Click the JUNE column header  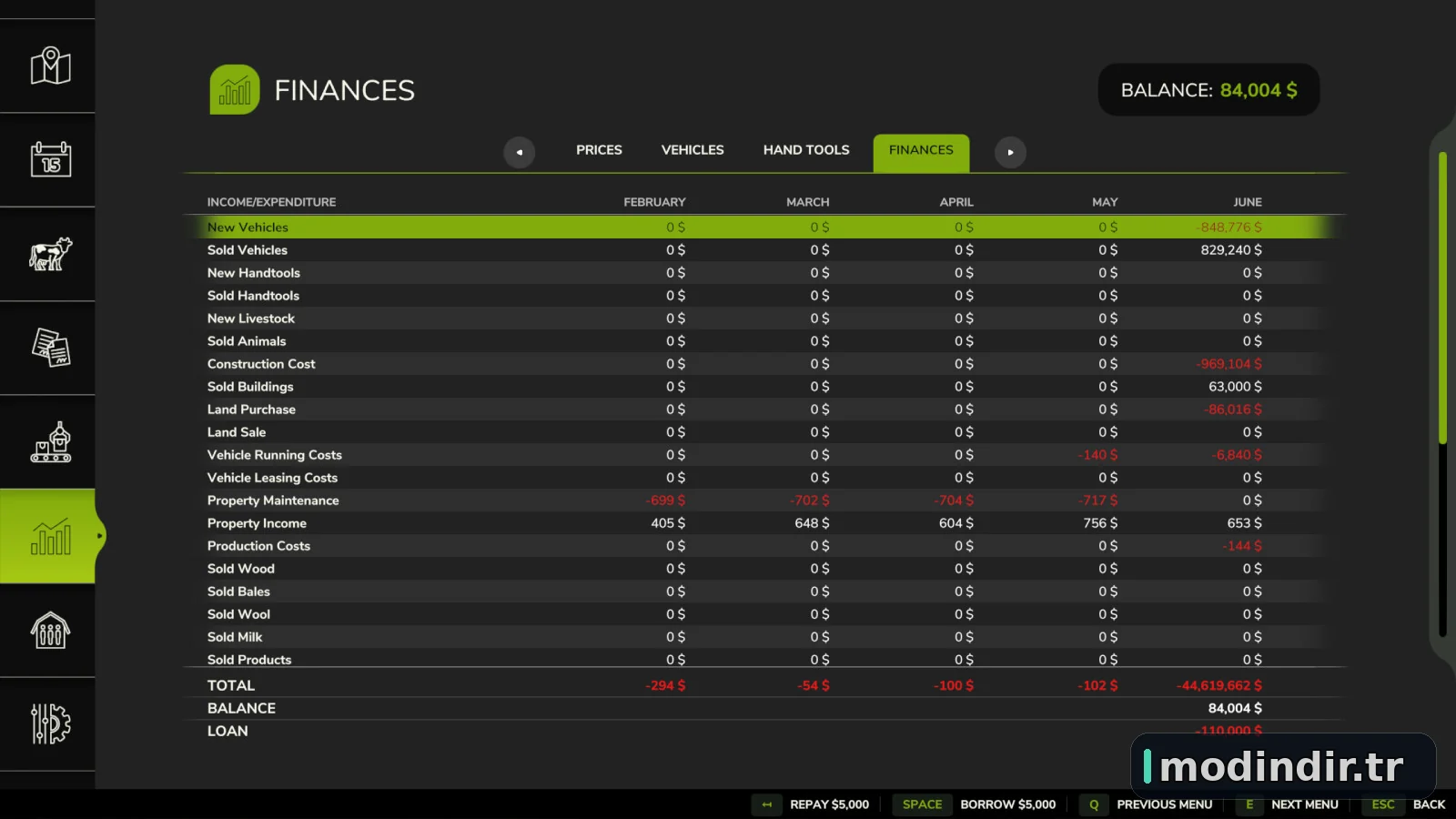(1248, 202)
